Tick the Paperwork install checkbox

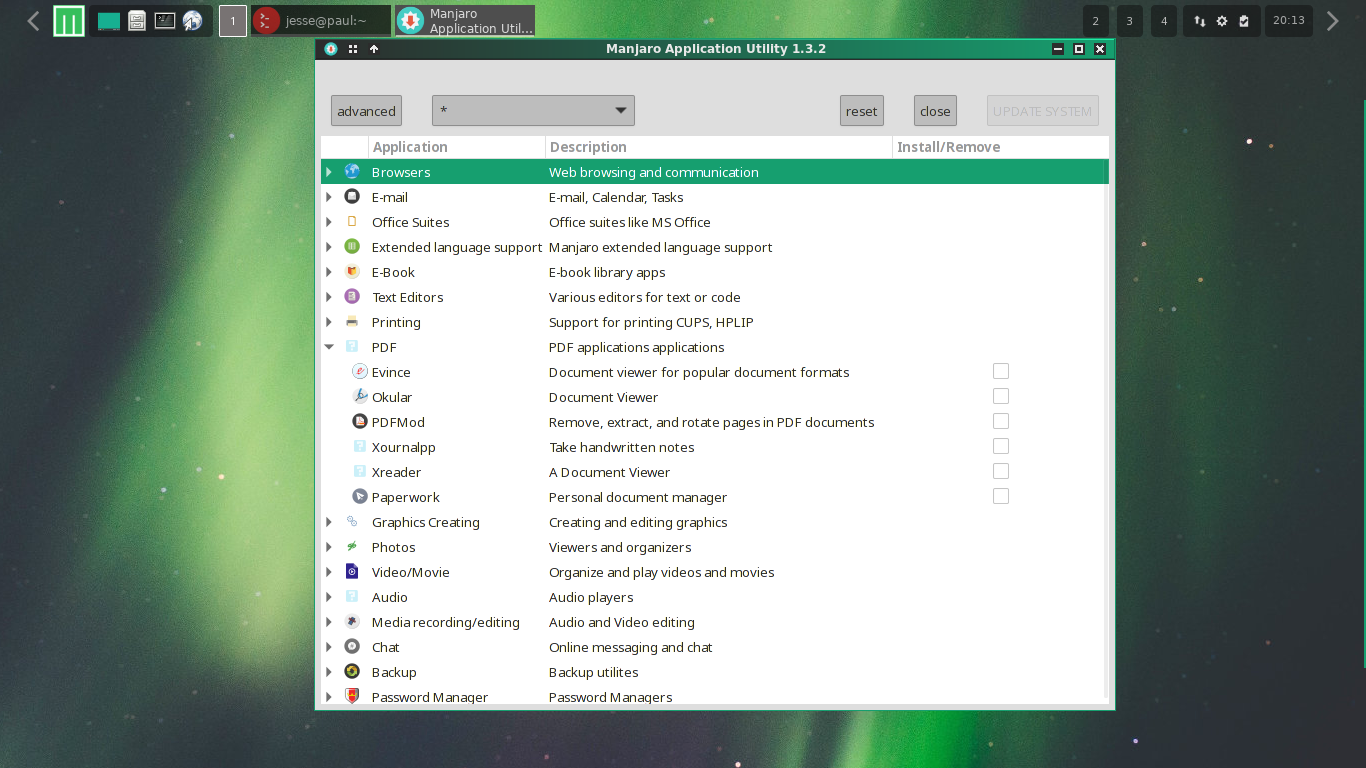coord(1001,497)
